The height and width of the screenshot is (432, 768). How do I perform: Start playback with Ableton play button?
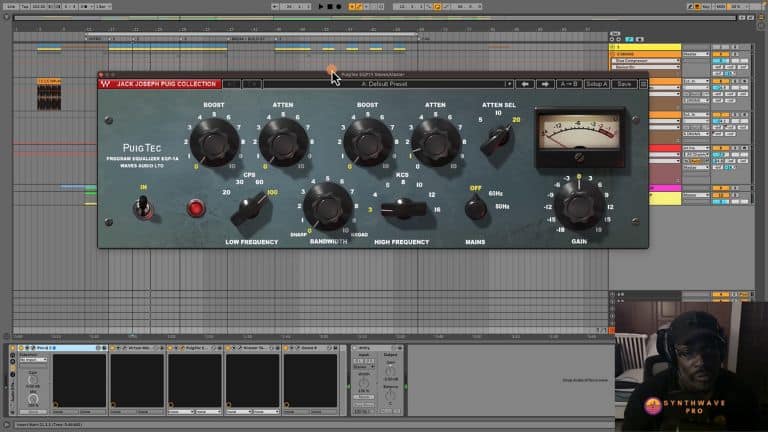click(x=321, y=7)
